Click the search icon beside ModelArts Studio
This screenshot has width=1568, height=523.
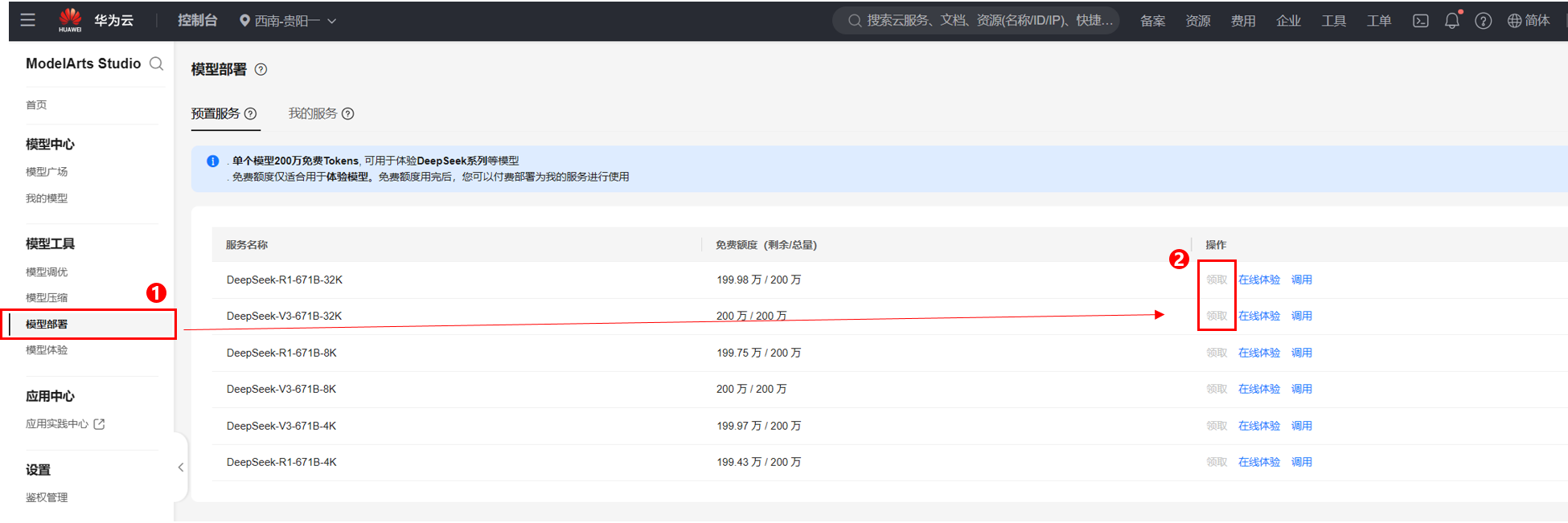[x=157, y=63]
